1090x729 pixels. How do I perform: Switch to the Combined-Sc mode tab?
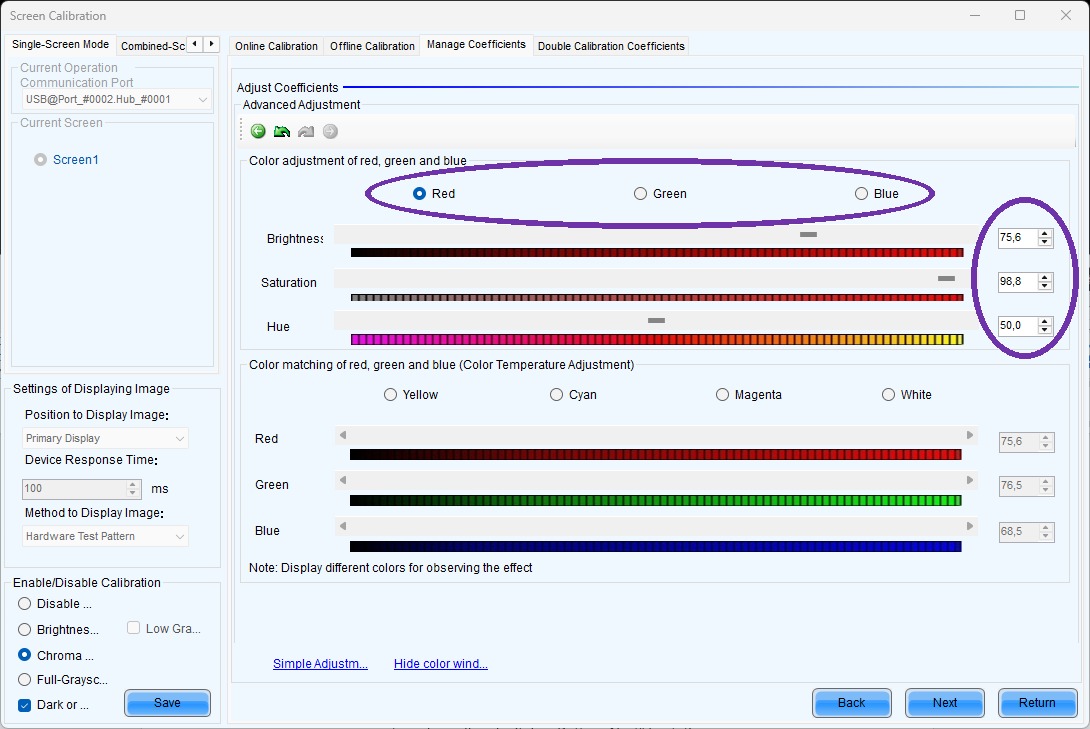[x=152, y=46]
